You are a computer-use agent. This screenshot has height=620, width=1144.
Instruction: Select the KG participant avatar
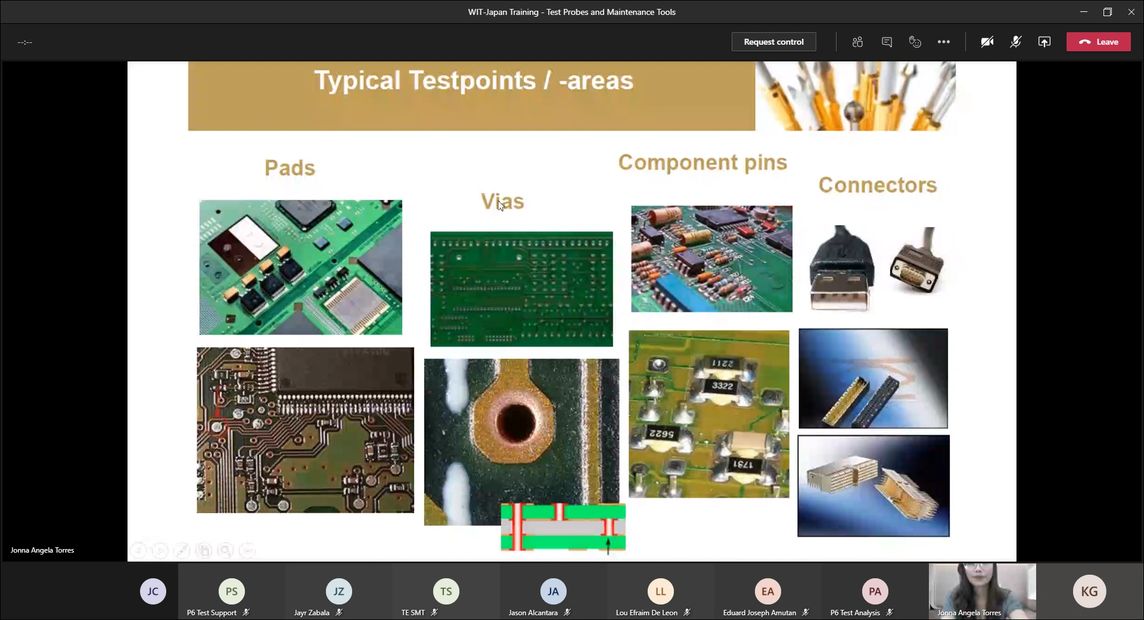point(1089,591)
